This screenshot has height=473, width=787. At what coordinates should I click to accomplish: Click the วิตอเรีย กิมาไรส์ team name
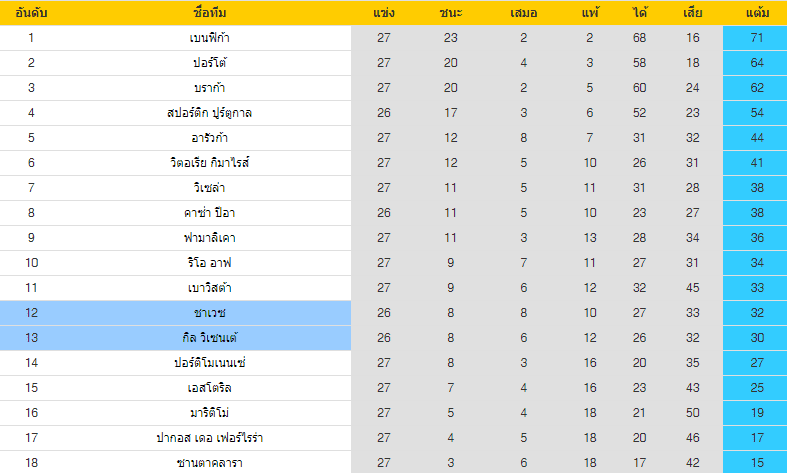coord(210,163)
